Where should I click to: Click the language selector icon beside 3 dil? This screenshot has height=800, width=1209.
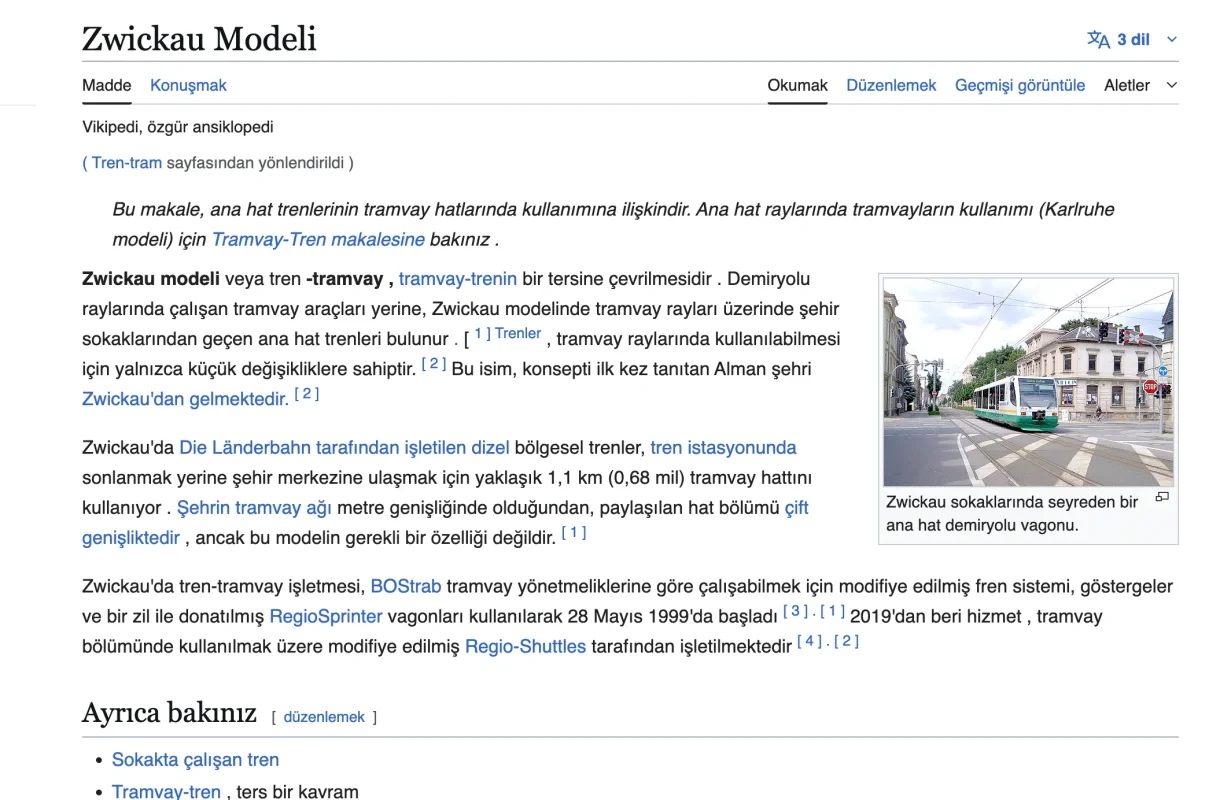[1097, 39]
